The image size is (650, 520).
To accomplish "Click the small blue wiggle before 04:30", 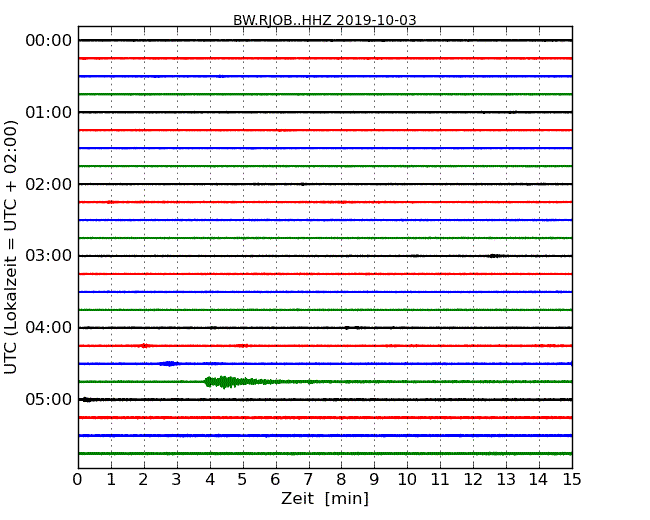I will click(169, 364).
